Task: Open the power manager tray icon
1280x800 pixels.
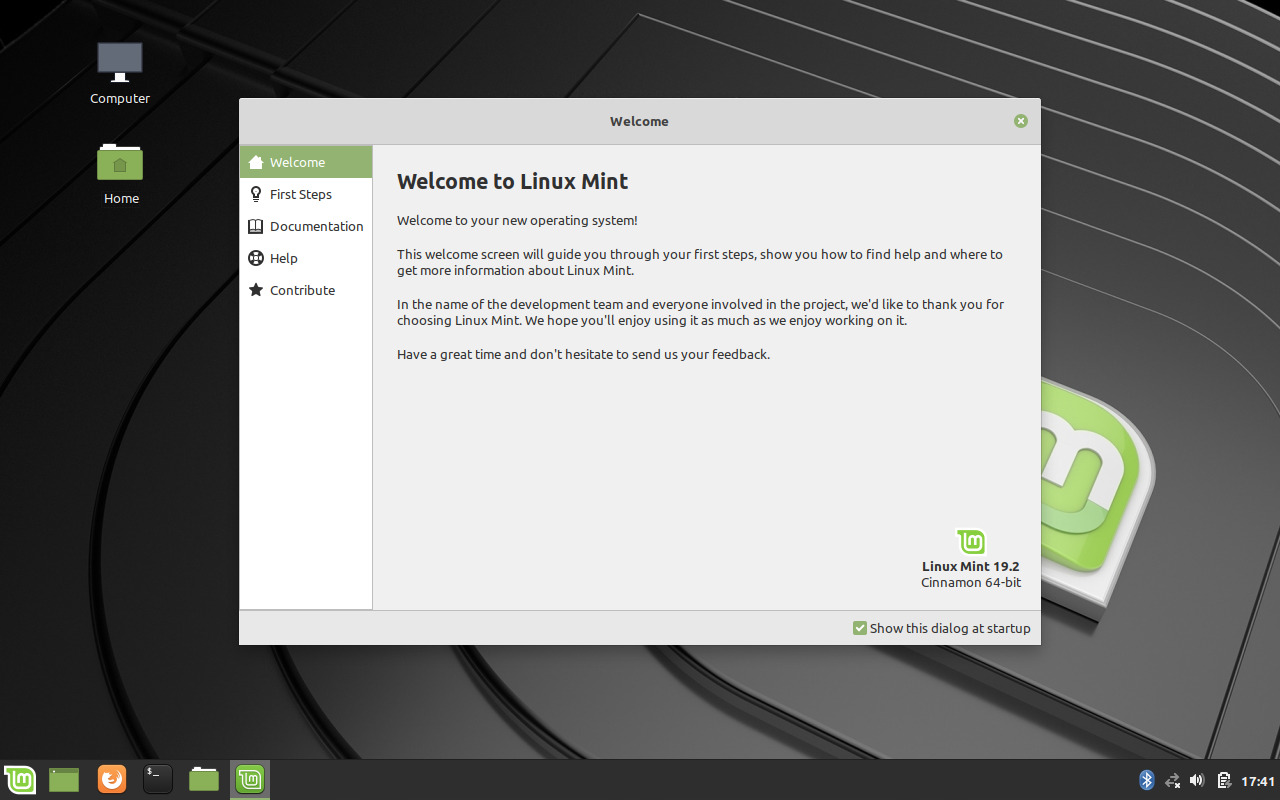Action: point(1224,780)
